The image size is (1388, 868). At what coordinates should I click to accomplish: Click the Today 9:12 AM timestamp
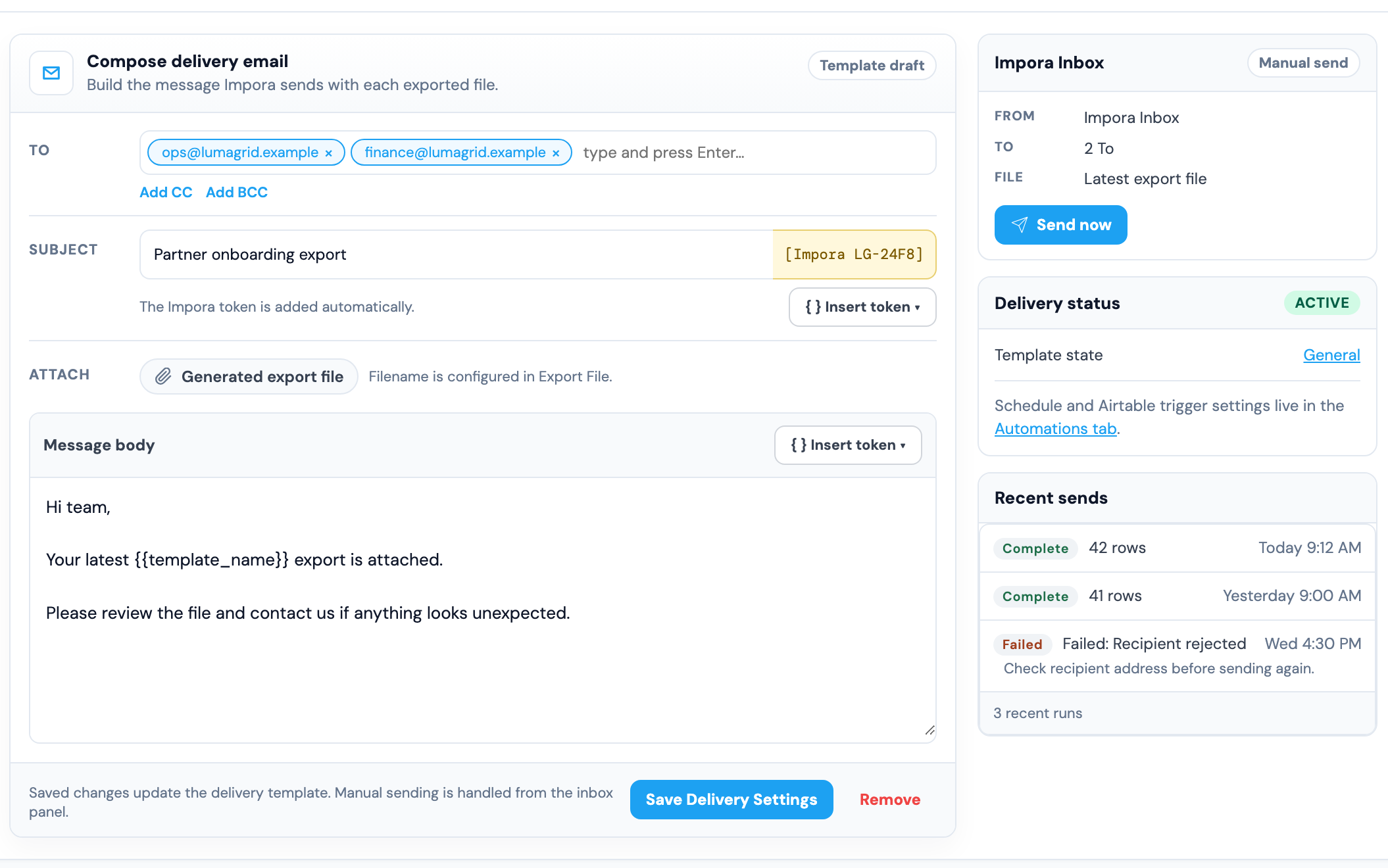(x=1310, y=548)
